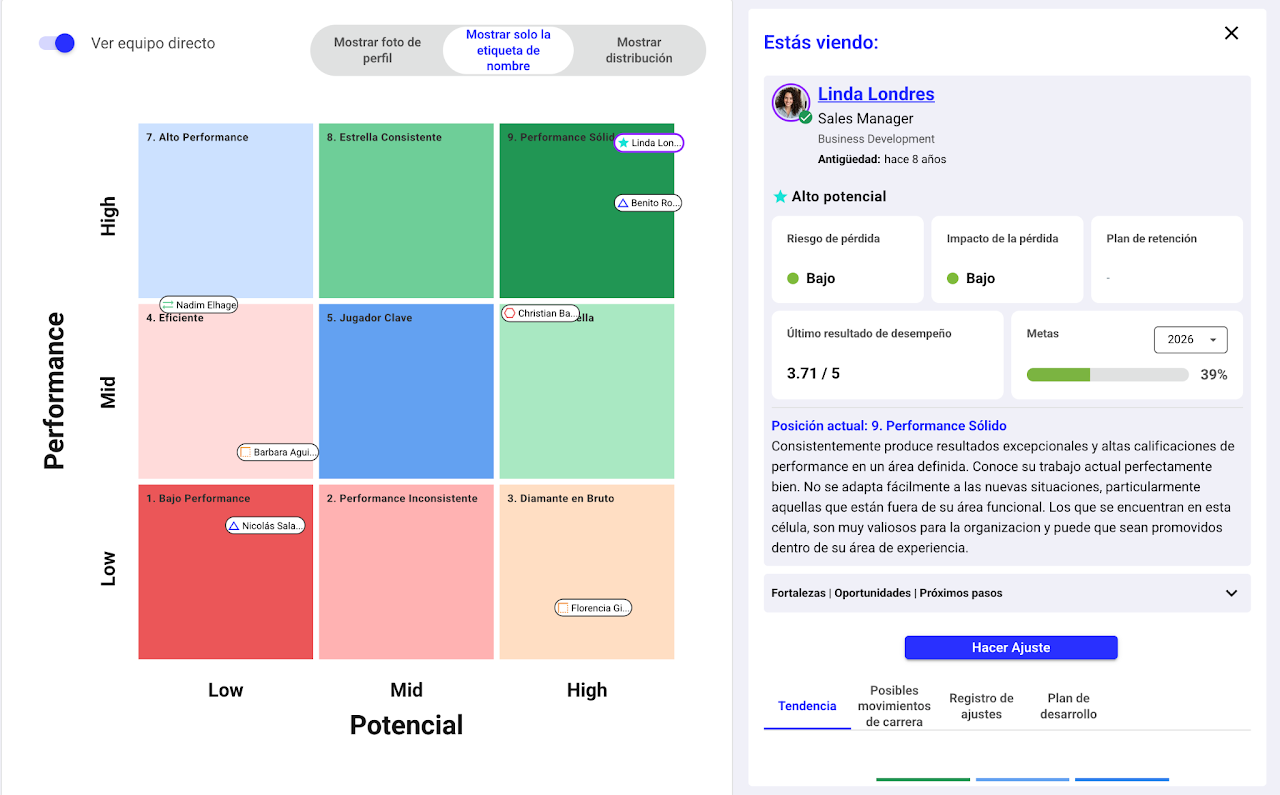This screenshot has height=795, width=1280.
Task: Open the 2026 year dropdown in Metas
Action: click(x=1190, y=340)
